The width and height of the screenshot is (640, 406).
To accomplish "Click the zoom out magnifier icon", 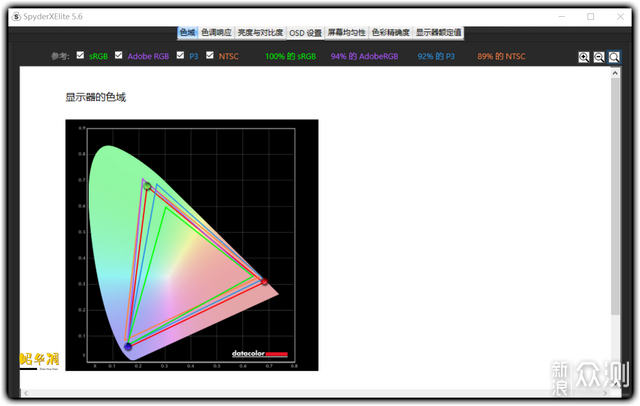I will pos(599,57).
